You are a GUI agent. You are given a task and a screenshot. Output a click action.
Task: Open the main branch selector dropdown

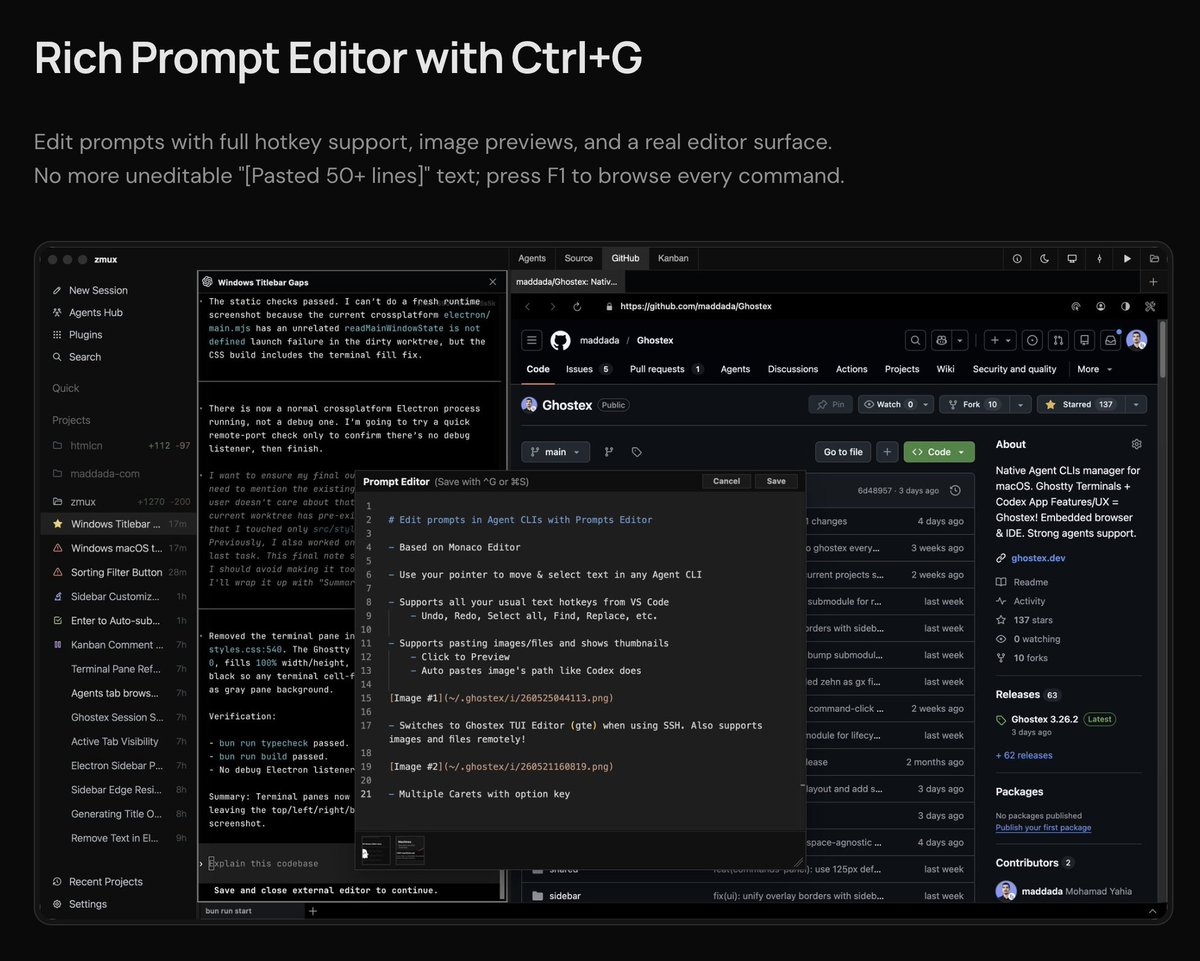pos(555,452)
